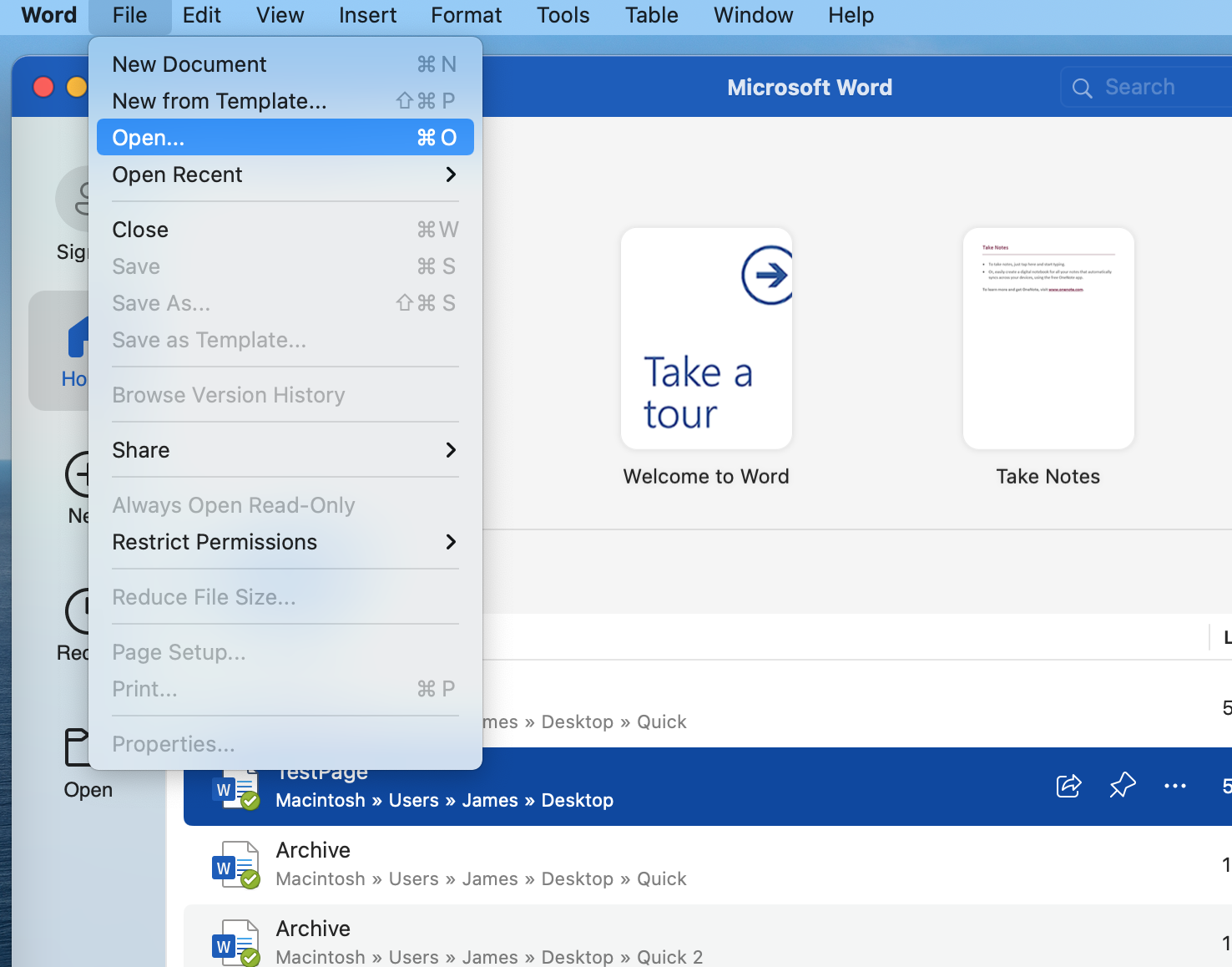Click the Take Notes caption
The width and height of the screenshot is (1232, 967).
1048,476
